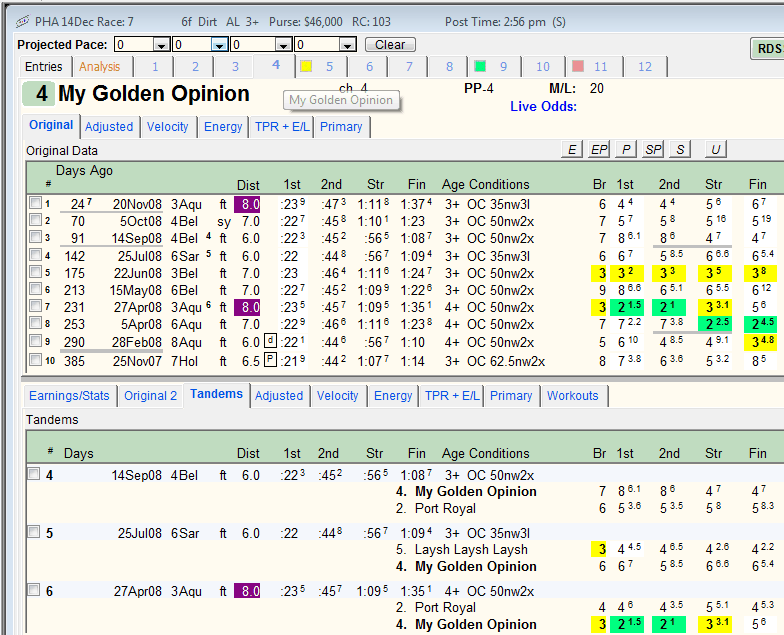Open upper Energy tab

coord(223,127)
